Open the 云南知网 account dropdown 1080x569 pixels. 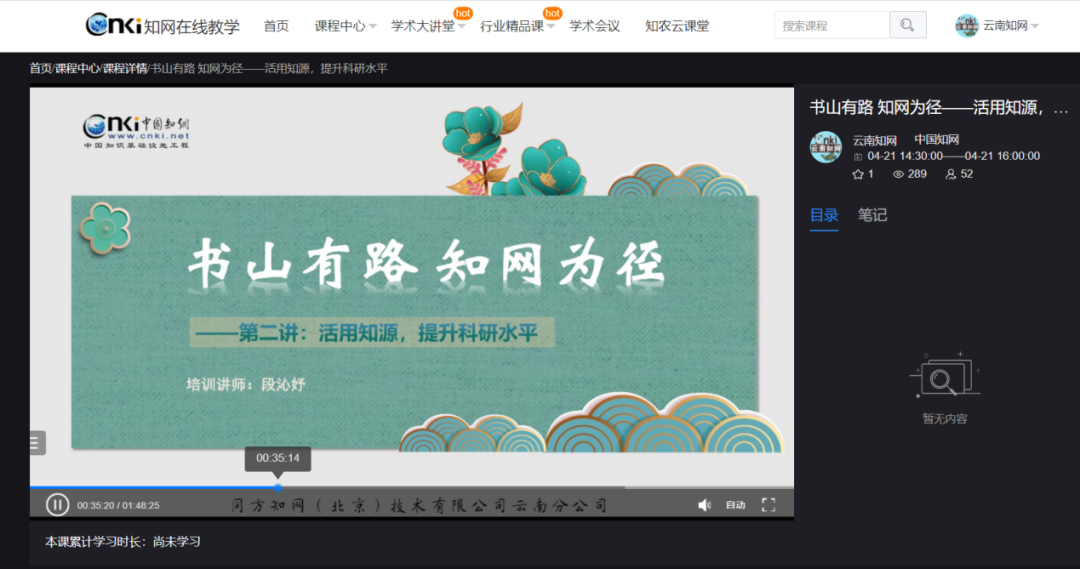pos(1010,25)
